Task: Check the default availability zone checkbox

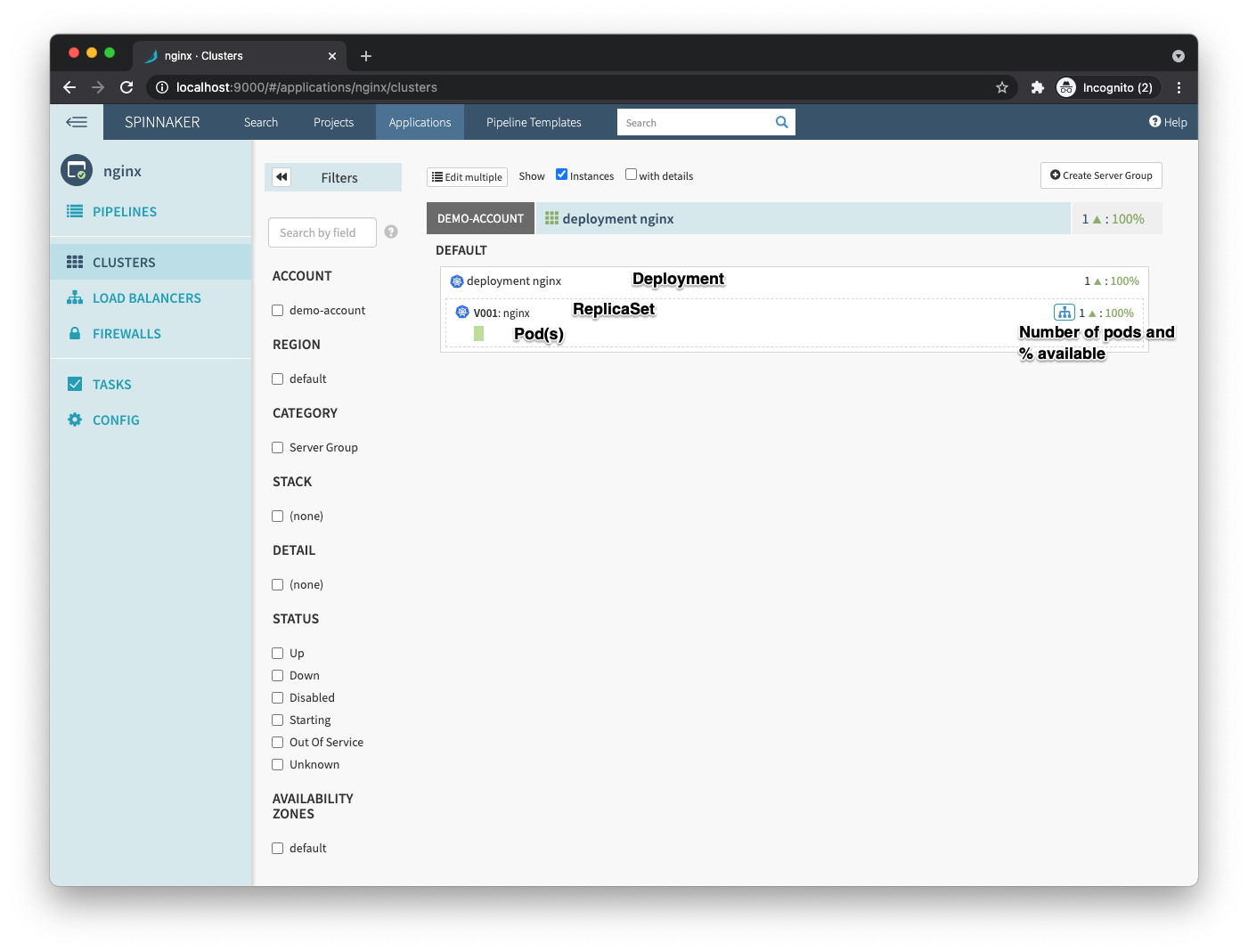Action: click(x=278, y=849)
